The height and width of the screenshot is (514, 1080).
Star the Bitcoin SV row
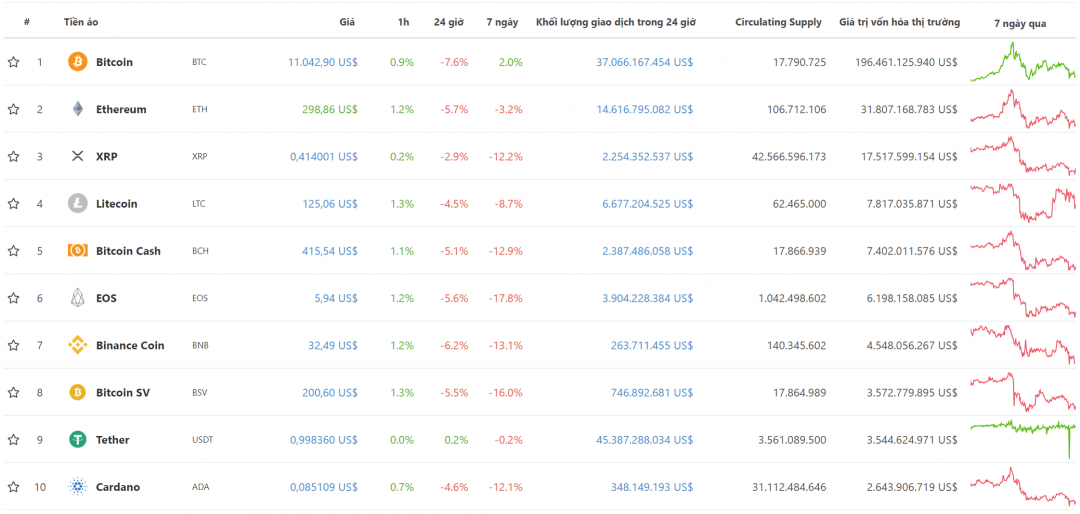pyautogui.click(x=13, y=392)
